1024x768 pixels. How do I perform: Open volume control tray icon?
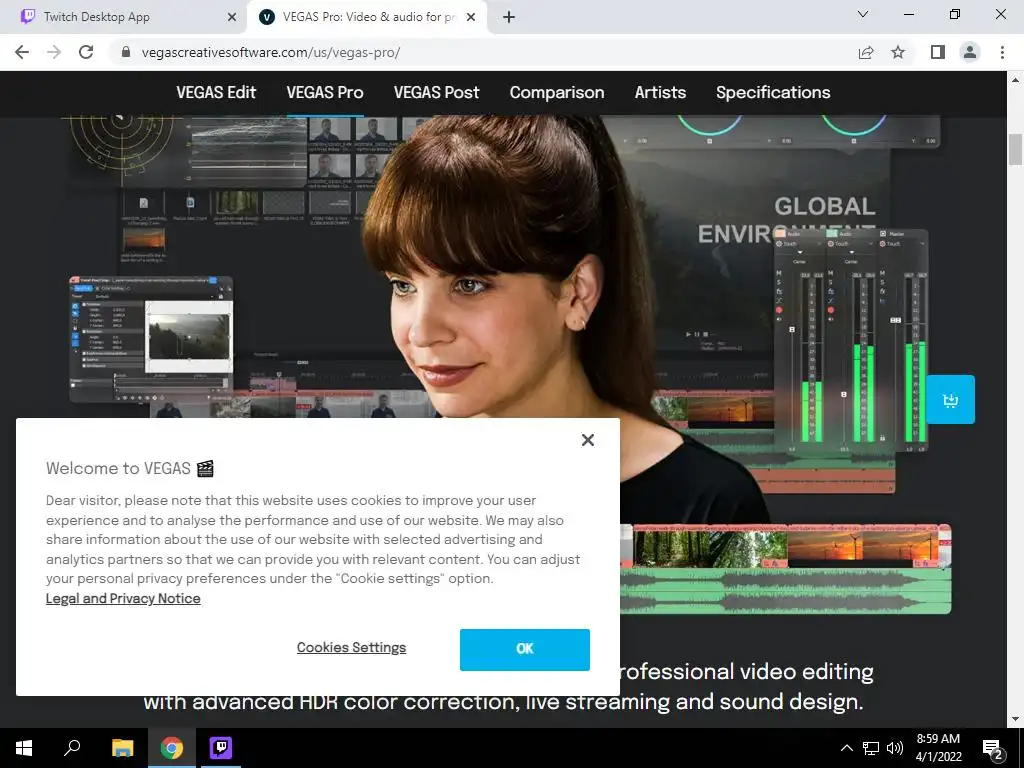pos(895,748)
